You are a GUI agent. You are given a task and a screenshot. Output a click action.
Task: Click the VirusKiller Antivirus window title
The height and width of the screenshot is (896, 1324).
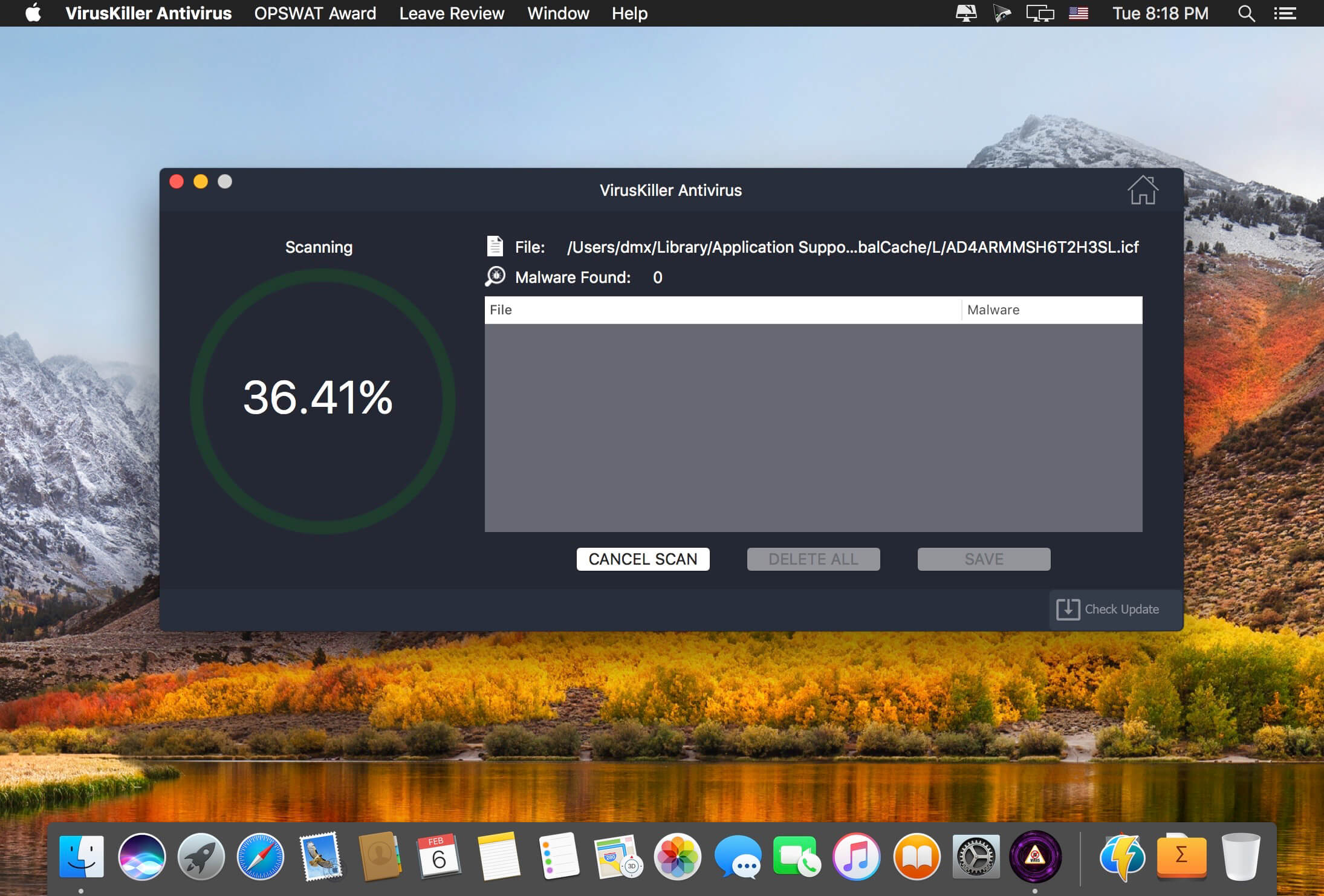click(670, 190)
